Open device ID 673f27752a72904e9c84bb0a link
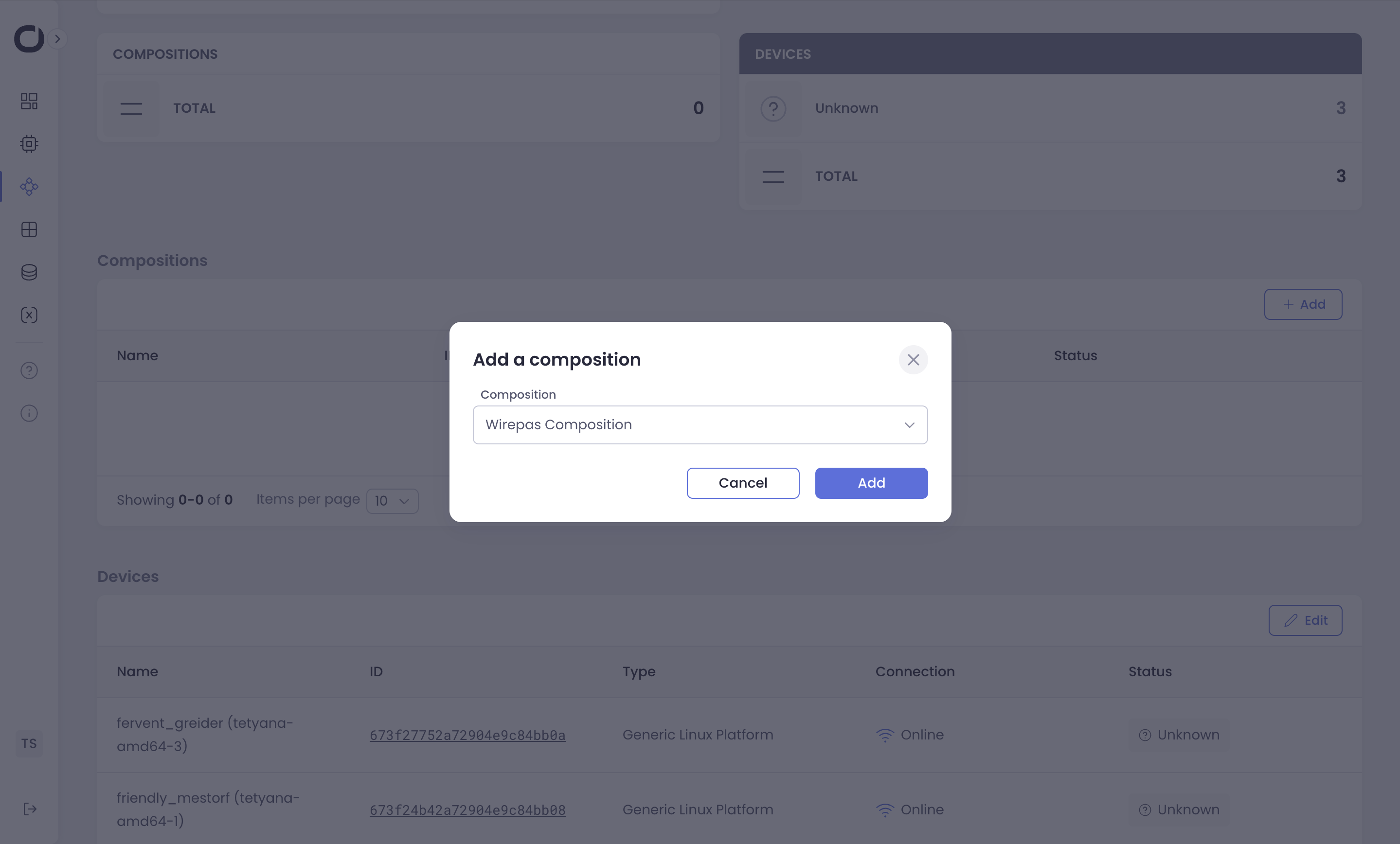The height and width of the screenshot is (844, 1400). [467, 736]
